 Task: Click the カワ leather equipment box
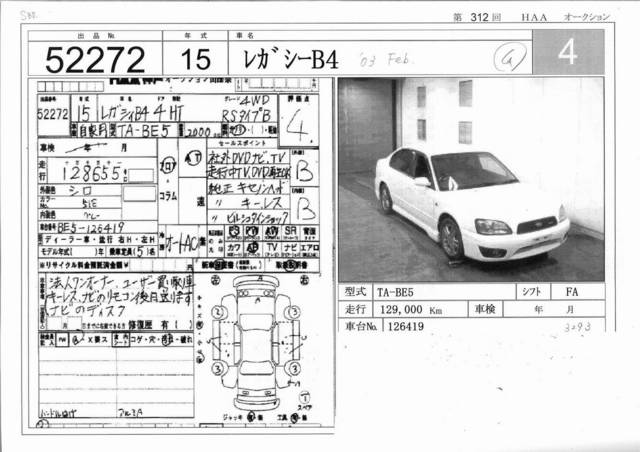click(234, 248)
